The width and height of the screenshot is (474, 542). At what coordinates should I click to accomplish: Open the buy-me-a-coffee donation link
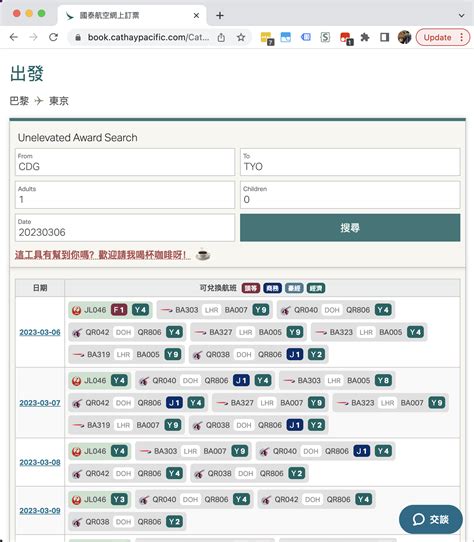103,255
